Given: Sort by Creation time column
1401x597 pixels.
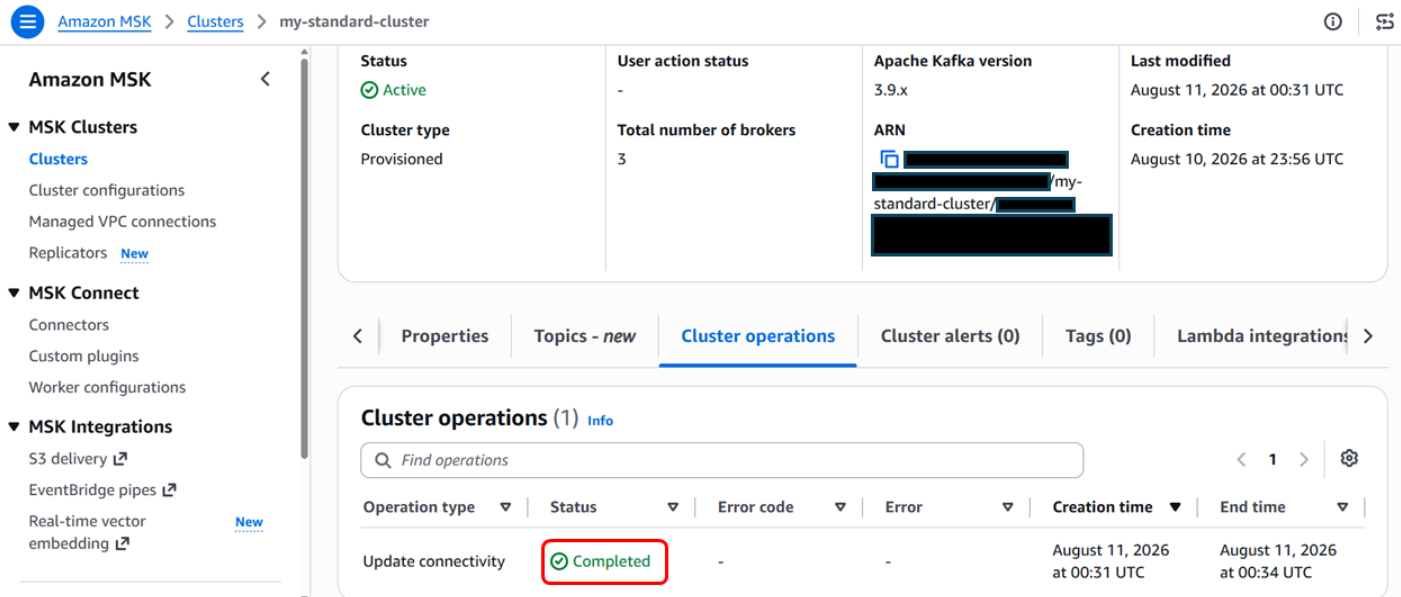Looking at the screenshot, I should [x=1175, y=507].
